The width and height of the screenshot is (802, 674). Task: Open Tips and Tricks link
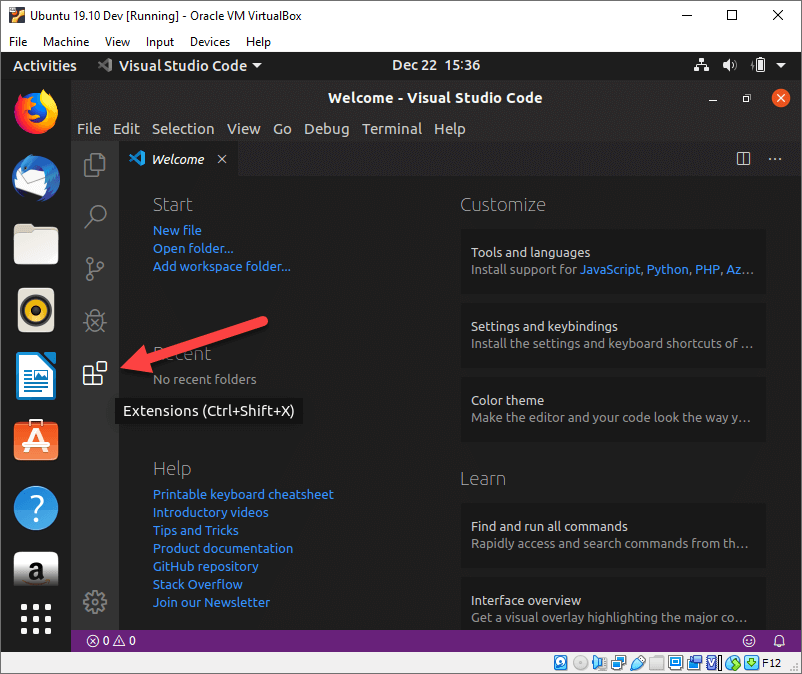click(196, 530)
